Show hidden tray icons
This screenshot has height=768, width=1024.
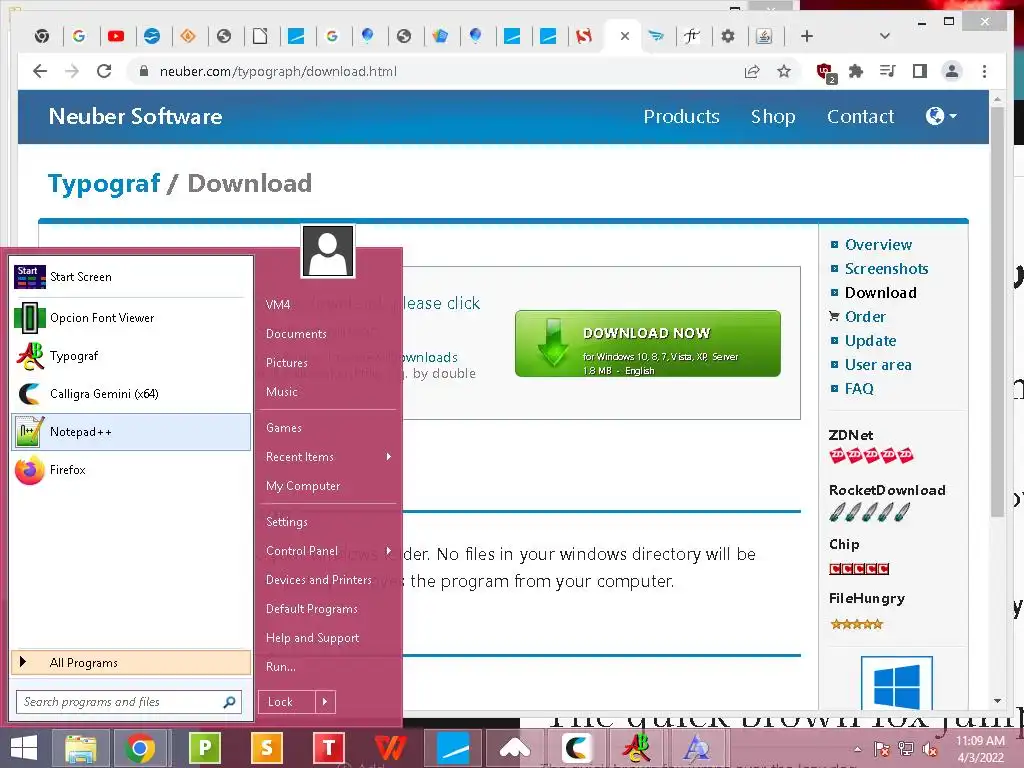(x=857, y=749)
